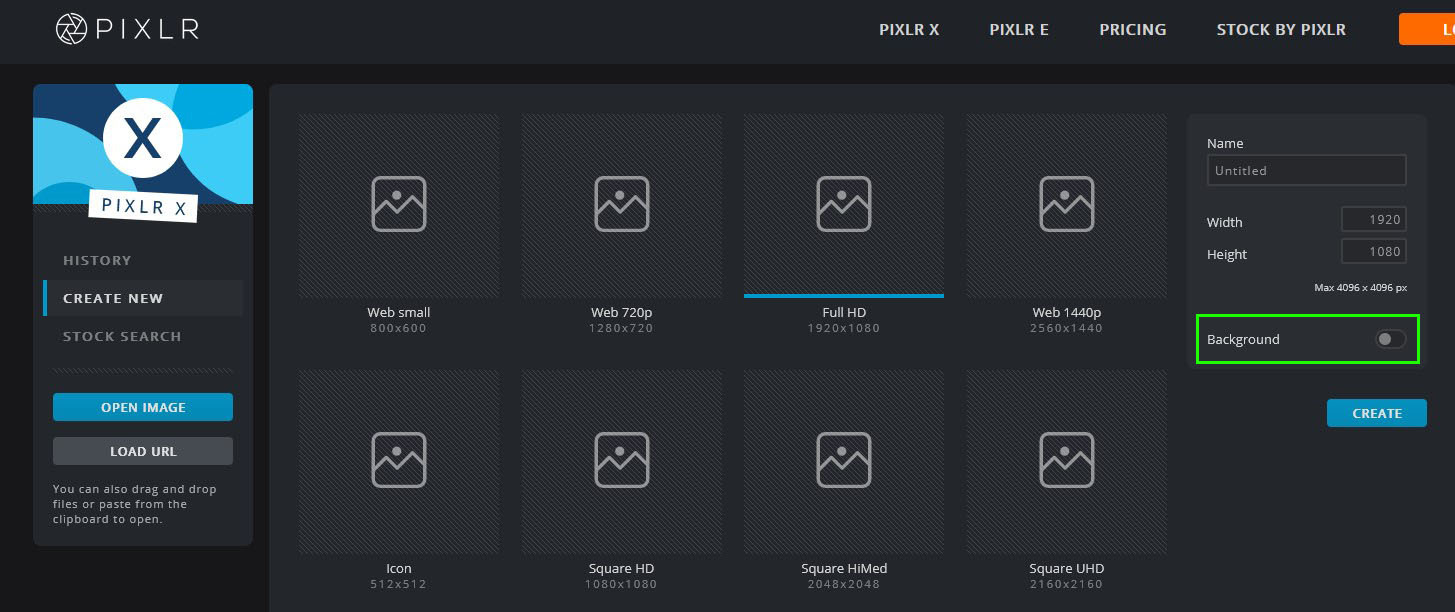Navigate to STOCK BY PIXLR
The width and height of the screenshot is (1455, 612).
(1280, 29)
